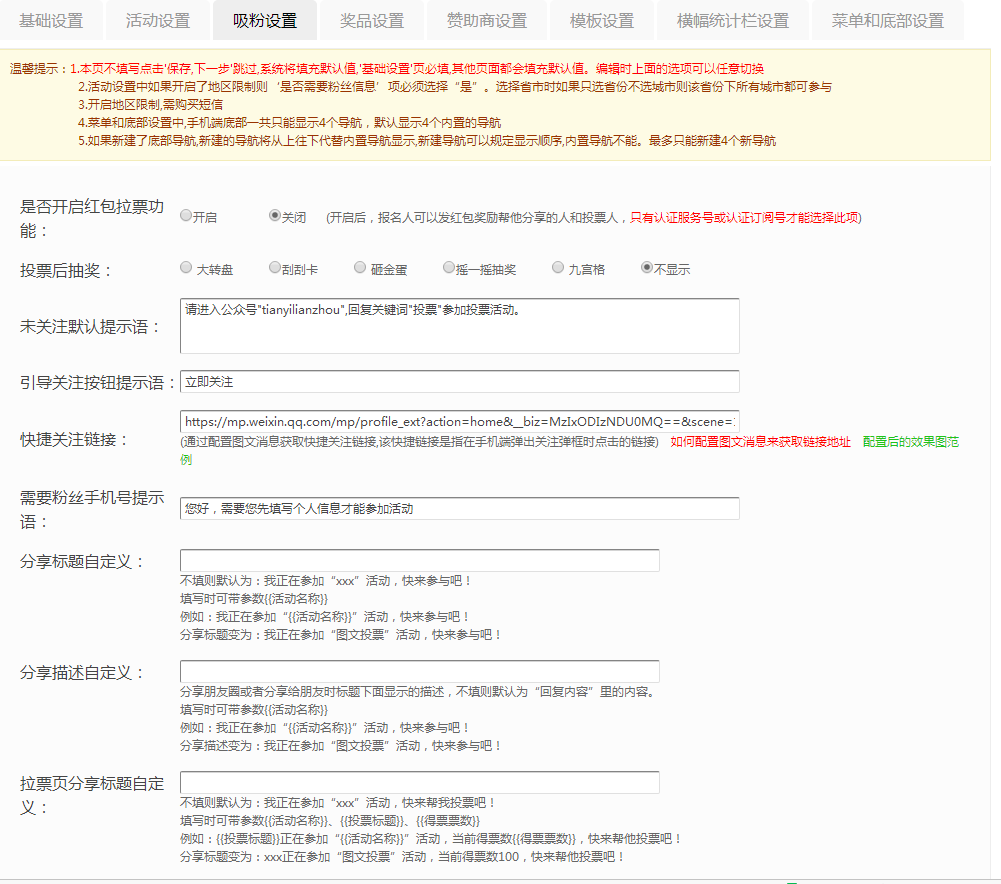The image size is (1001, 884).
Task: Open the 横幅统计栏设置 tab
Action: (733, 21)
